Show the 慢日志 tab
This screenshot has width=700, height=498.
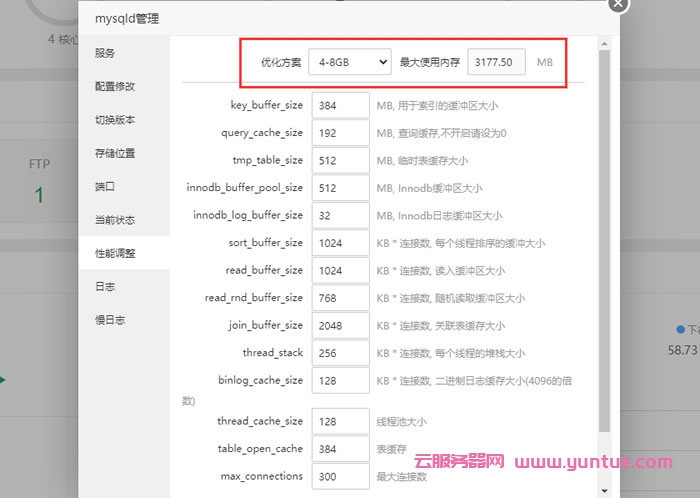pyautogui.click(x=110, y=320)
